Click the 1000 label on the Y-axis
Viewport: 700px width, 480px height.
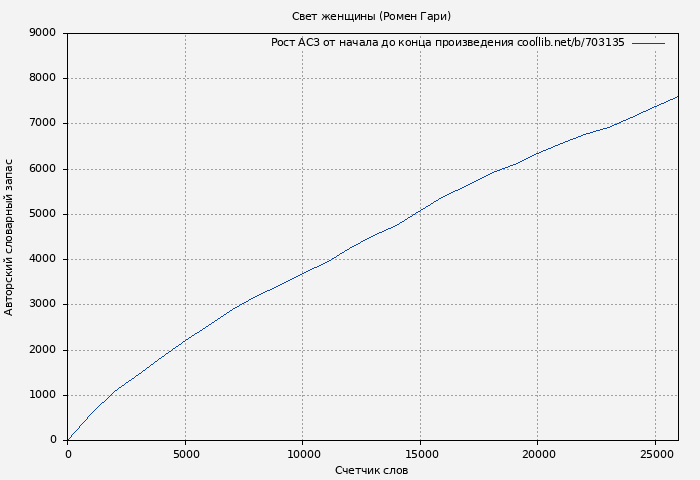pyautogui.click(x=43, y=395)
